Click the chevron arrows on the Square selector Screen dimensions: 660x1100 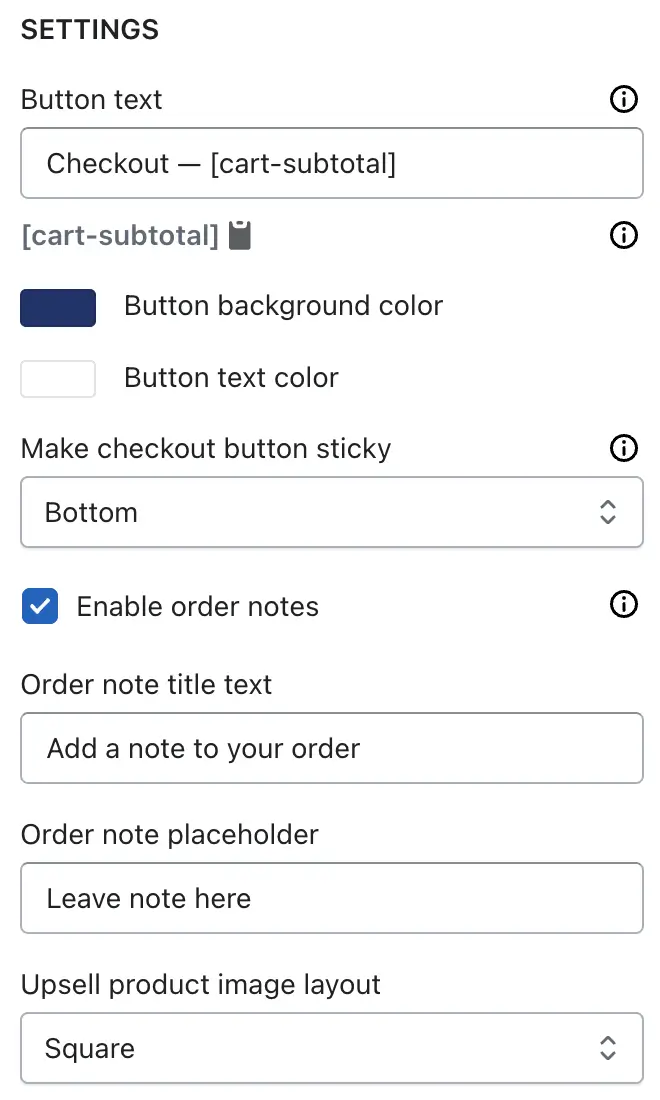pyautogui.click(x=607, y=1048)
